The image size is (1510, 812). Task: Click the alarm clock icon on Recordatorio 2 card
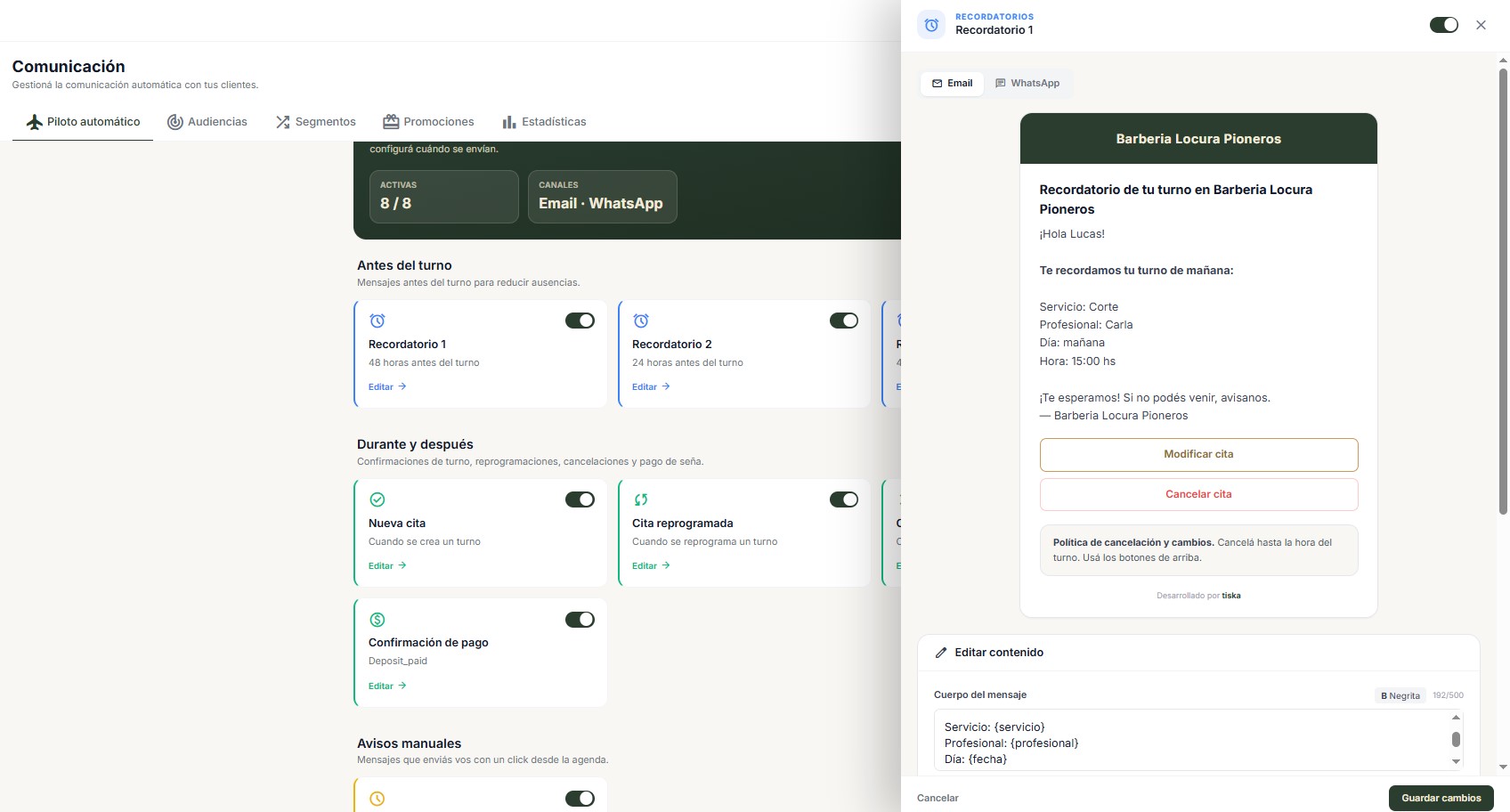pyautogui.click(x=641, y=321)
